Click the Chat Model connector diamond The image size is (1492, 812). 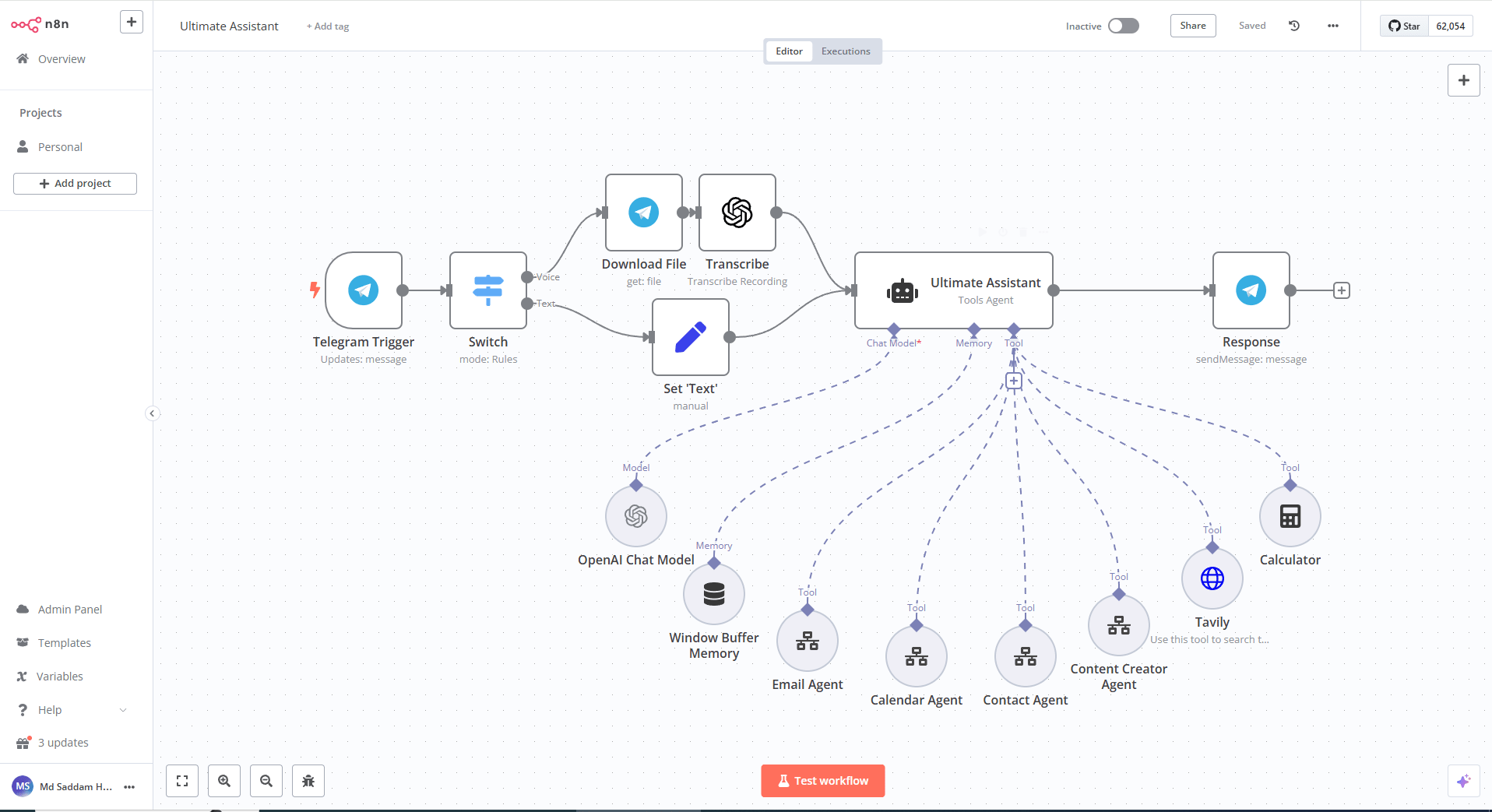894,329
